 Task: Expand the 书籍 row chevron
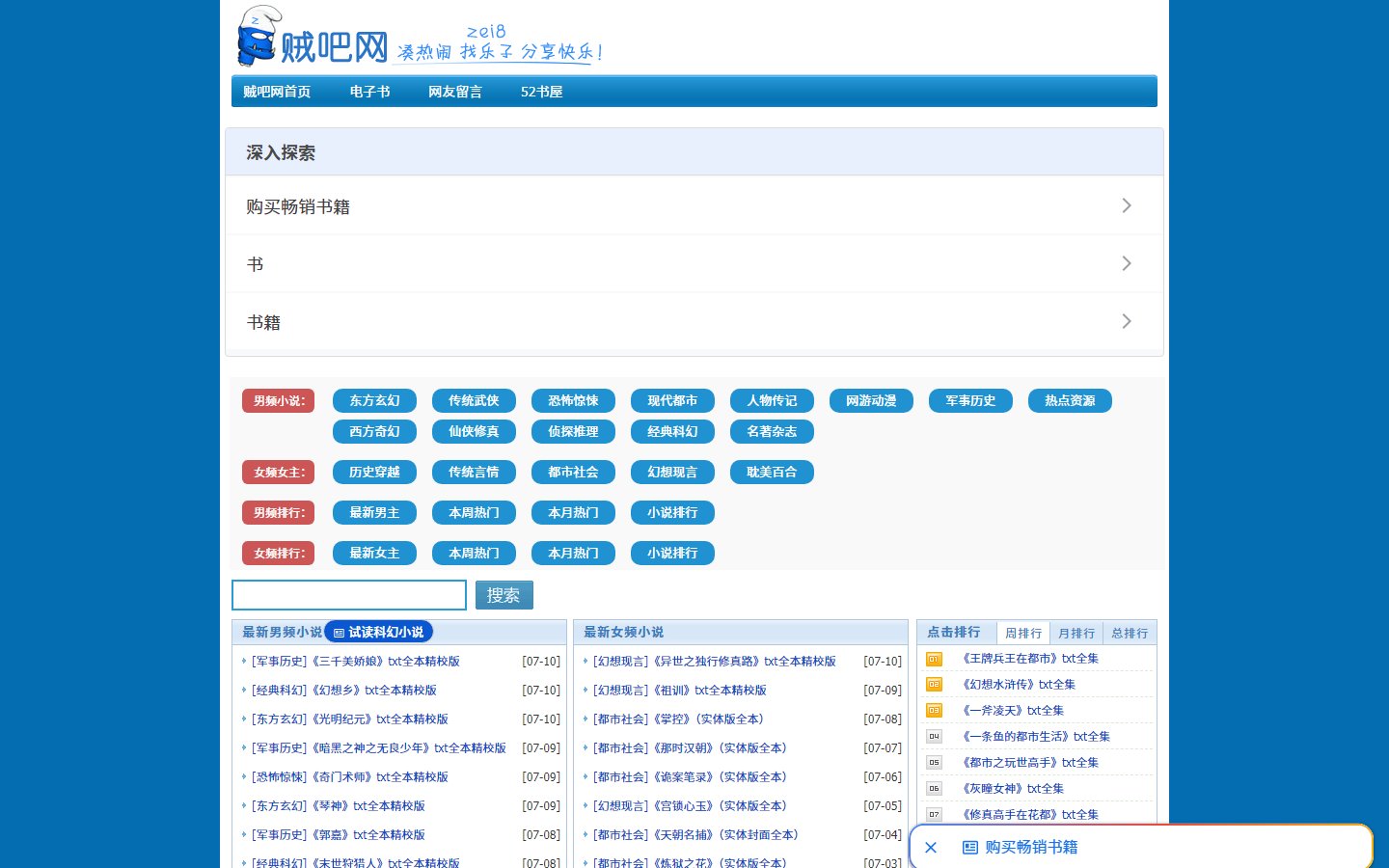[x=1127, y=321]
